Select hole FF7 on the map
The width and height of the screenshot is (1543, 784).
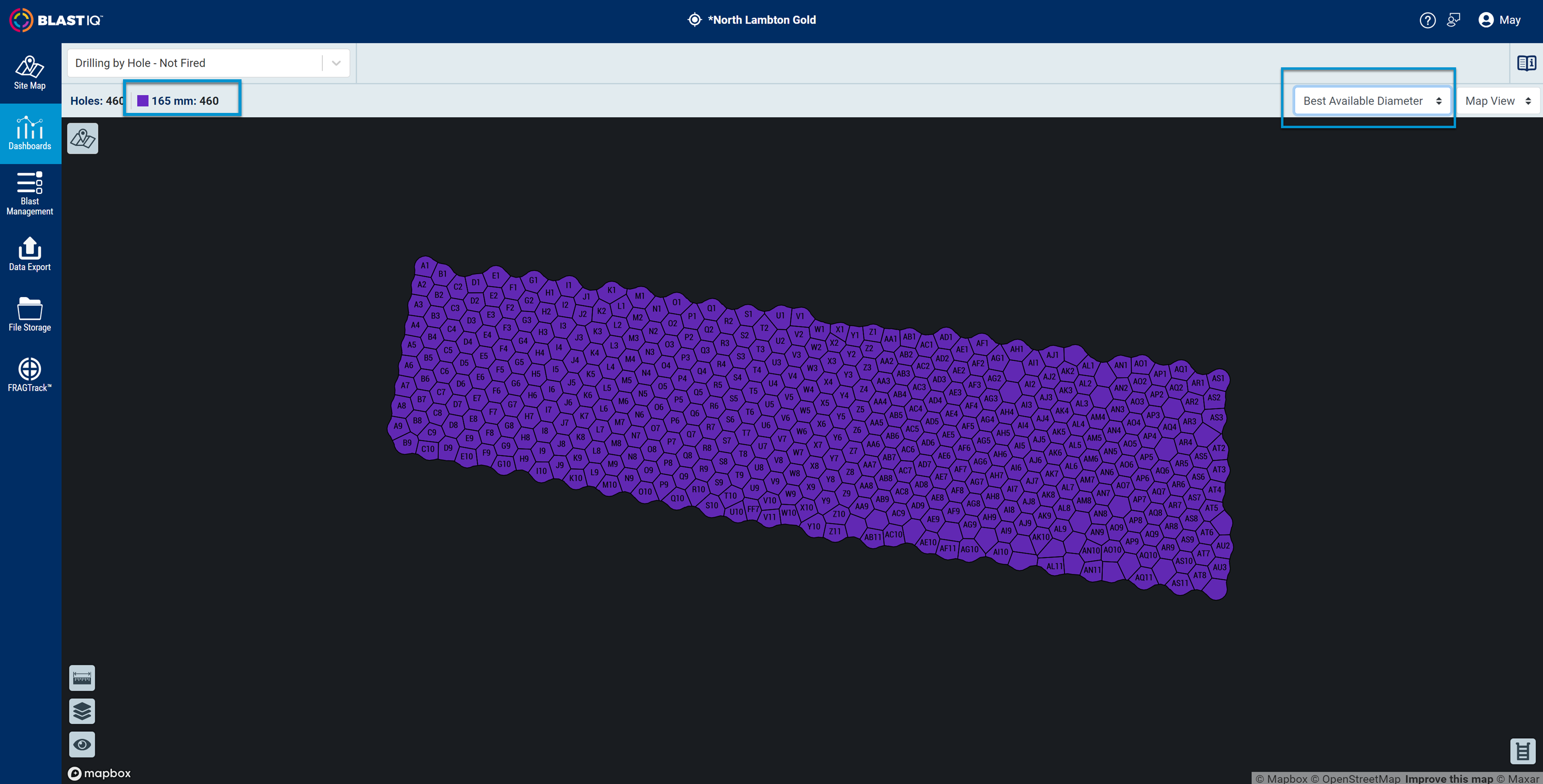753,509
